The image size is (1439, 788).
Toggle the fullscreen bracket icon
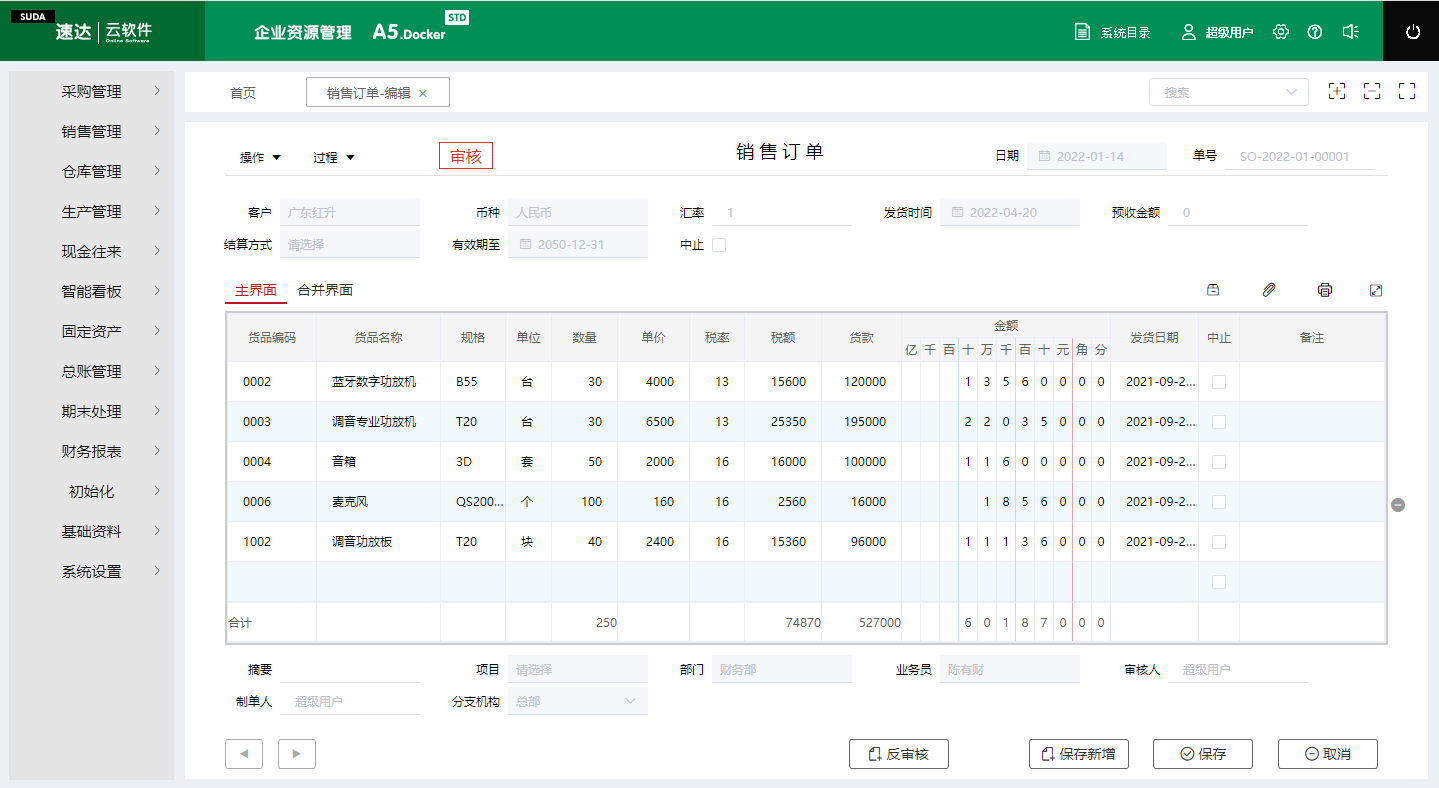[1407, 91]
